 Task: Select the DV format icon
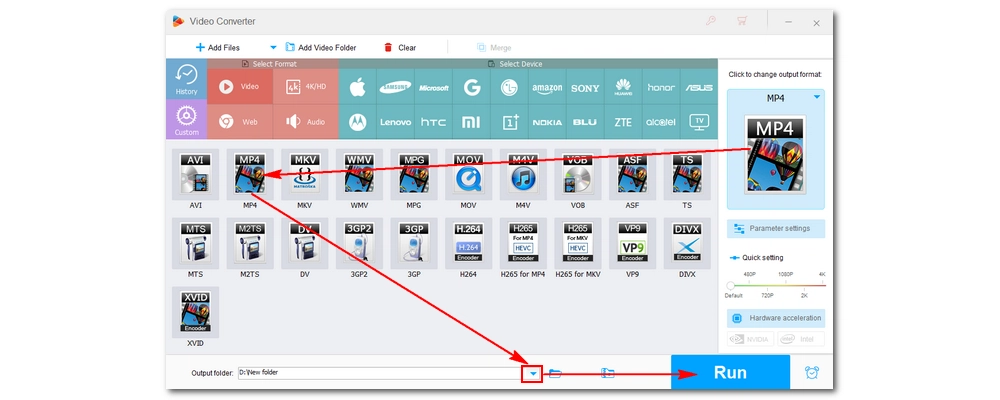pyautogui.click(x=304, y=243)
